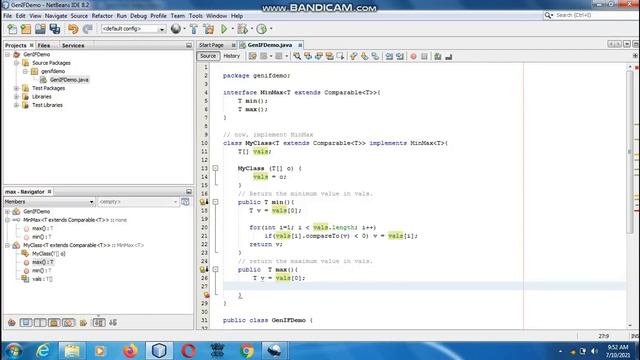Image resolution: width=640 pixels, height=360 pixels.
Task: Select vals : T[] in Navigator
Action: [x=42, y=279]
